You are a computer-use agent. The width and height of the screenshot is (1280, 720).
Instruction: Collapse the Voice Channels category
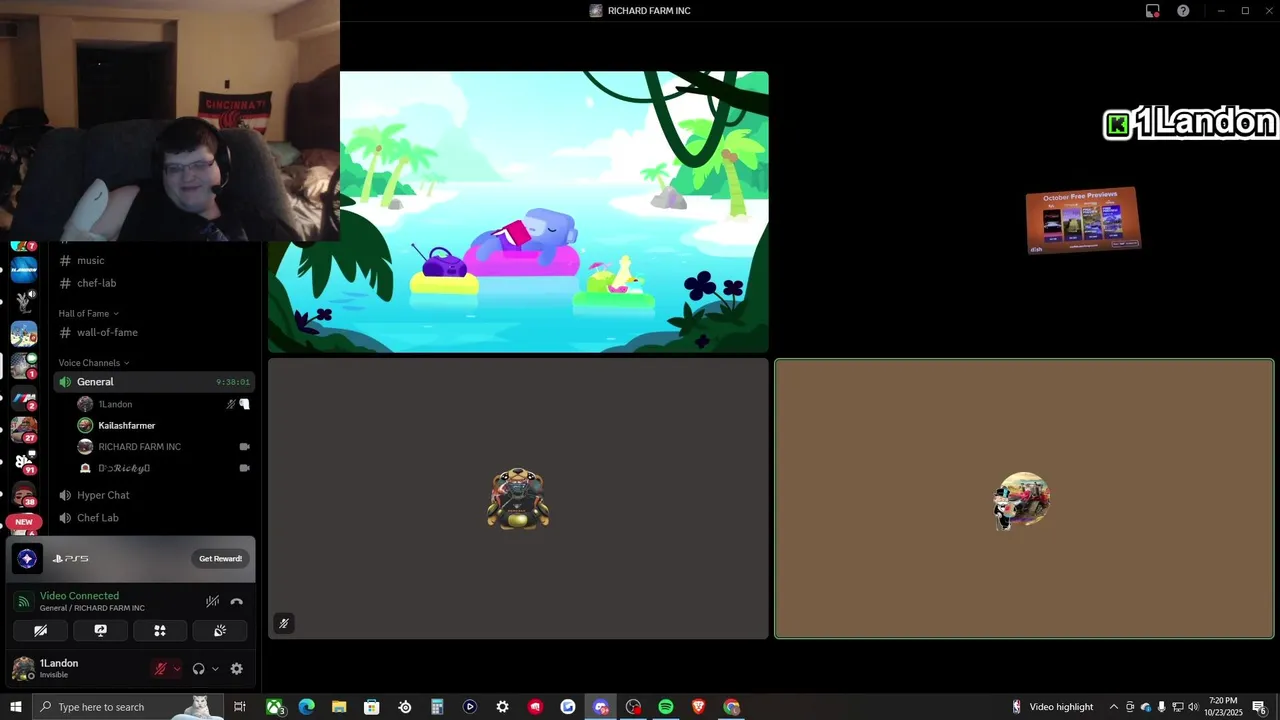tap(94, 363)
